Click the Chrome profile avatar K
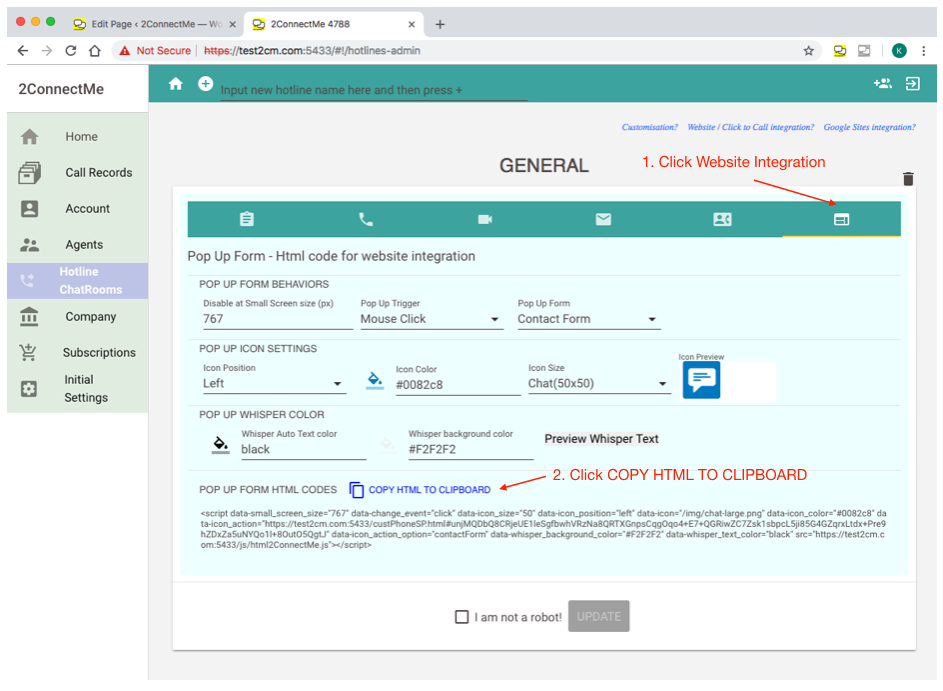The width and height of the screenshot is (943, 691). (x=899, y=51)
